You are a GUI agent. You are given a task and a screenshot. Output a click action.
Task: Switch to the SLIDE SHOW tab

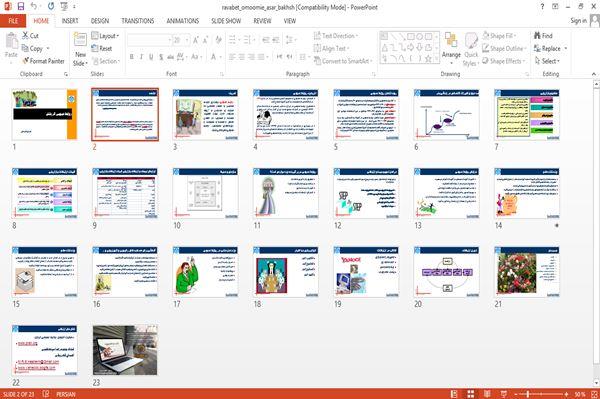click(x=226, y=21)
